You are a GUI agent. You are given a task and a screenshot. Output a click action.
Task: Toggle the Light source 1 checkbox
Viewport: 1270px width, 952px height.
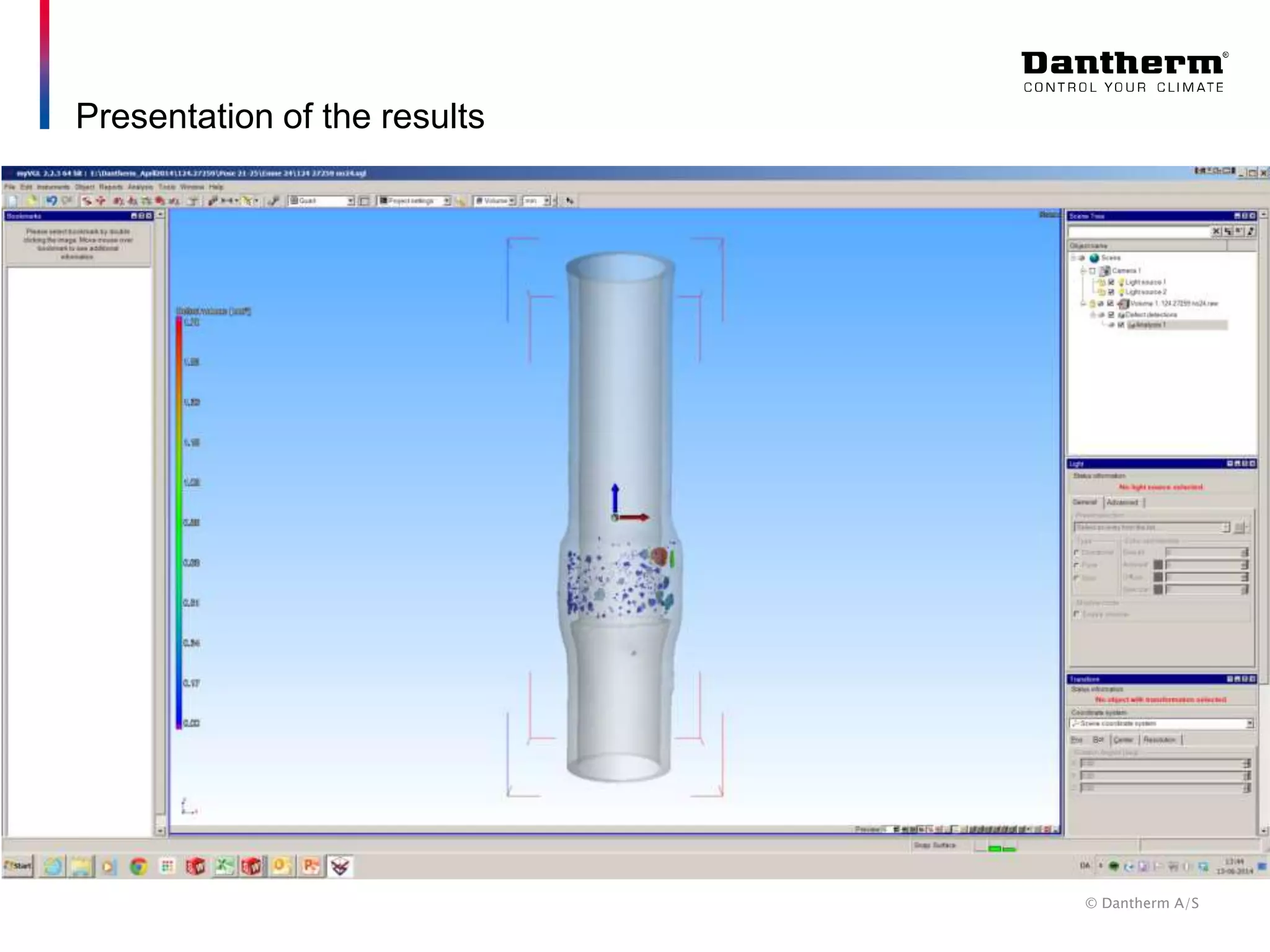[1111, 282]
